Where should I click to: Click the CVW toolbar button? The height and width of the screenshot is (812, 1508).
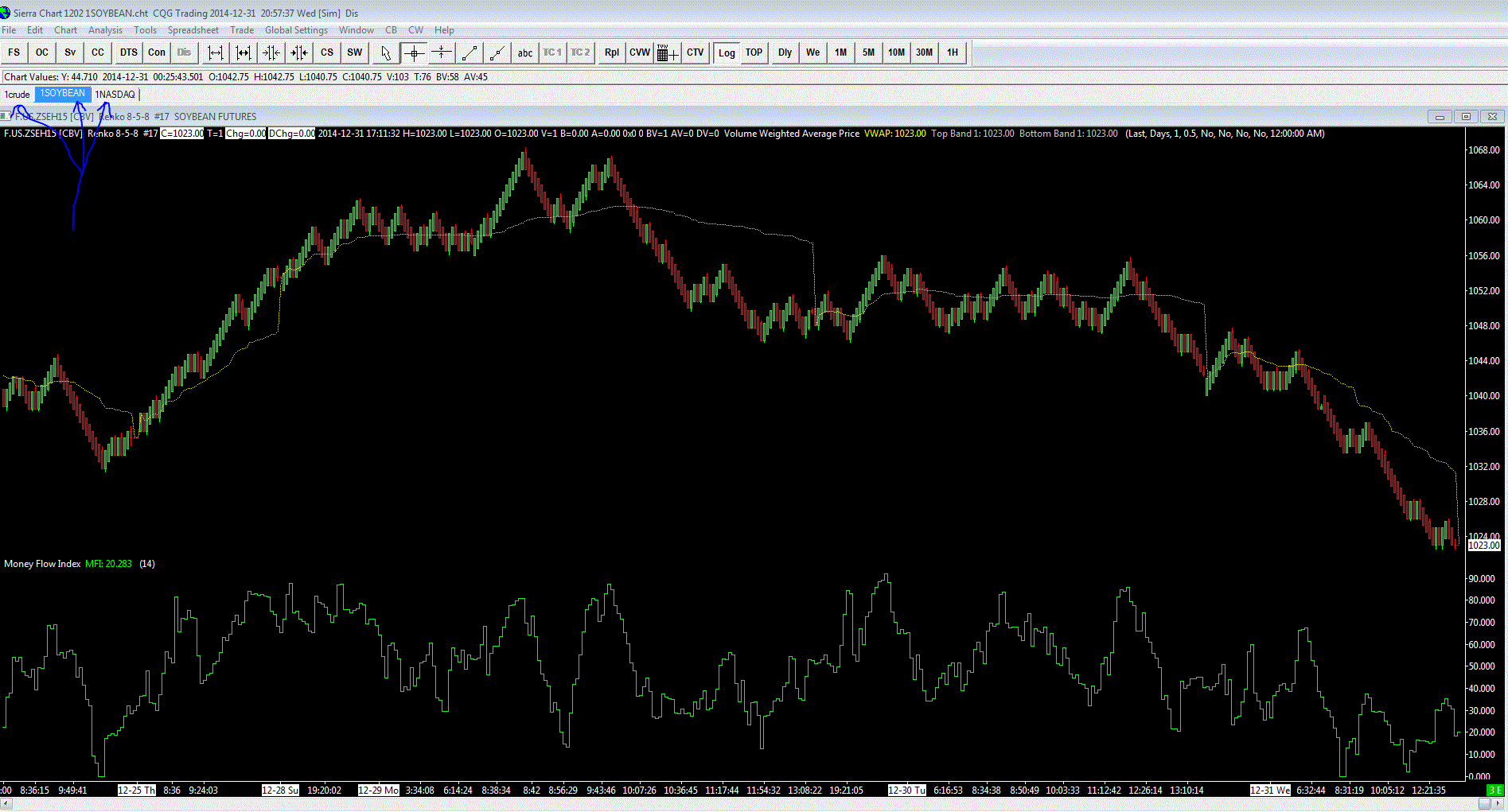click(x=640, y=52)
